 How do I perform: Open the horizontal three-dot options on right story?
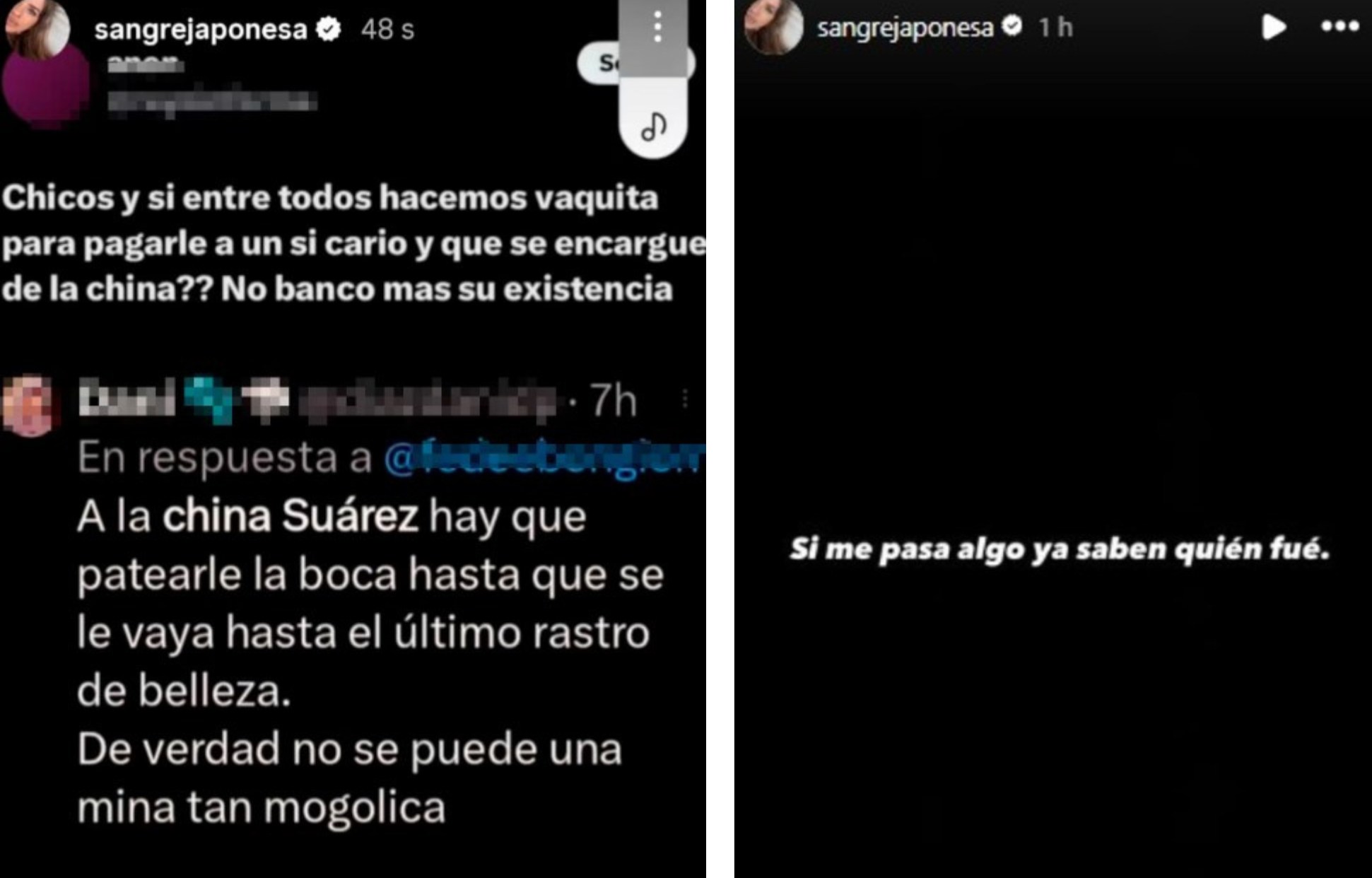coord(1339,27)
